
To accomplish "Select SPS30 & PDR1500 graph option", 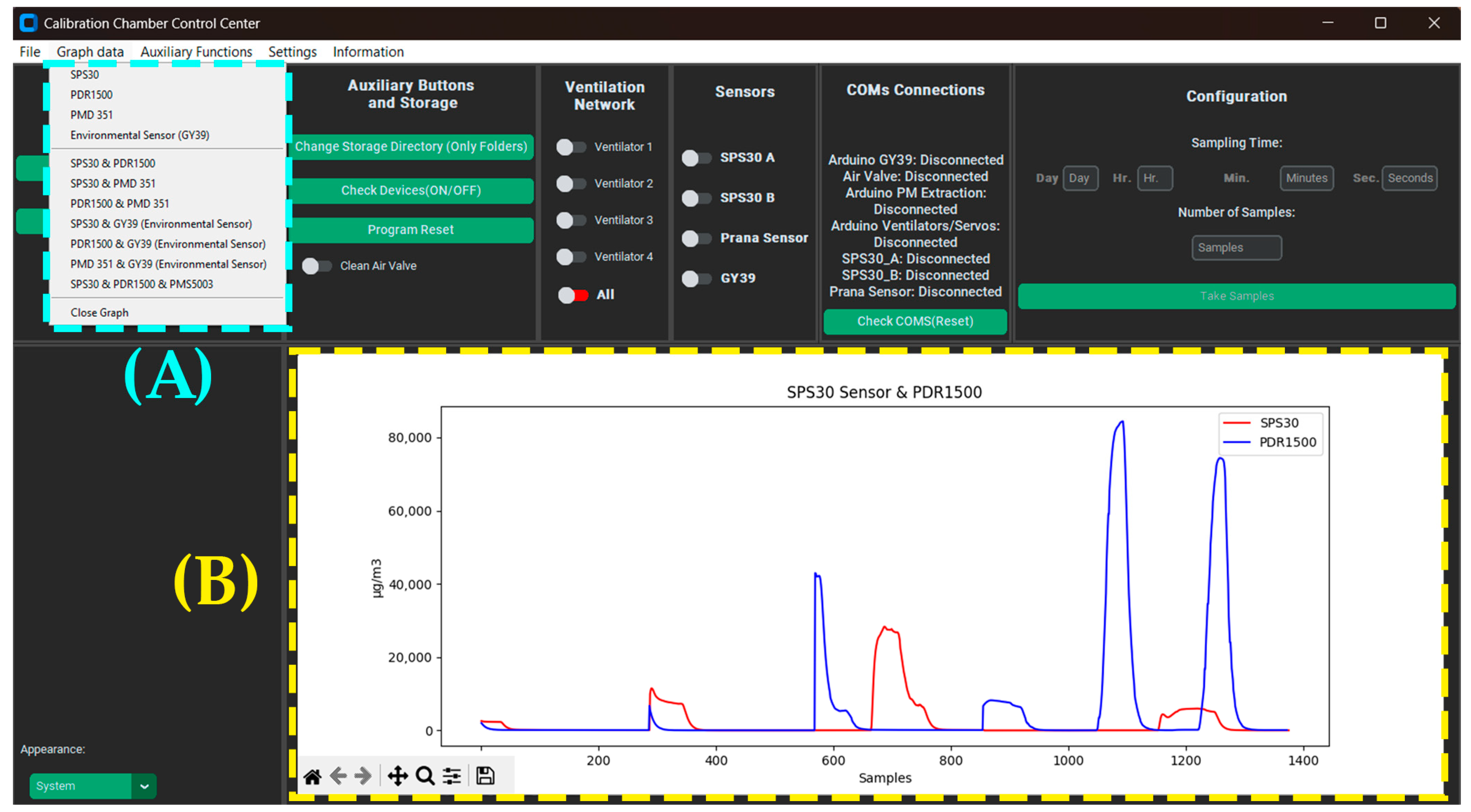I will [113, 163].
